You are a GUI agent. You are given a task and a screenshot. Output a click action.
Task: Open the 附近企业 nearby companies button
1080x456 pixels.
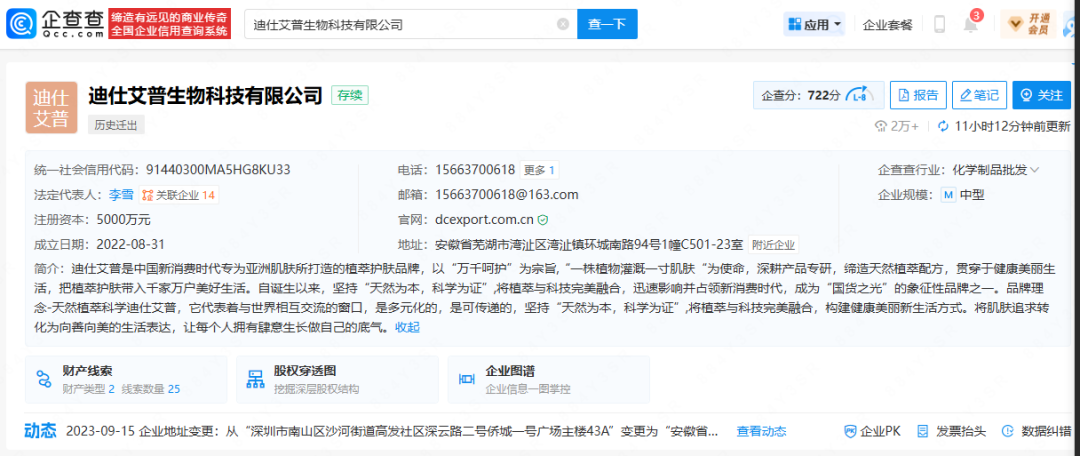click(773, 245)
